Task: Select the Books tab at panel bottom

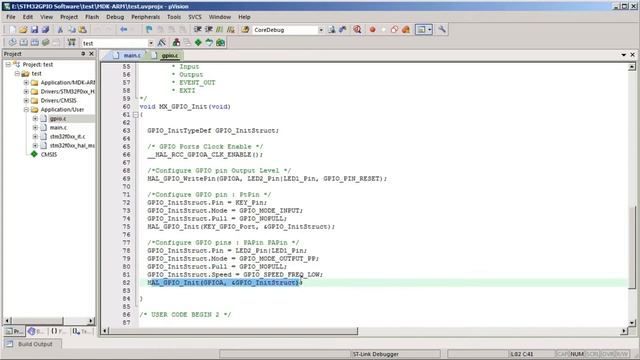Action: click(37, 331)
